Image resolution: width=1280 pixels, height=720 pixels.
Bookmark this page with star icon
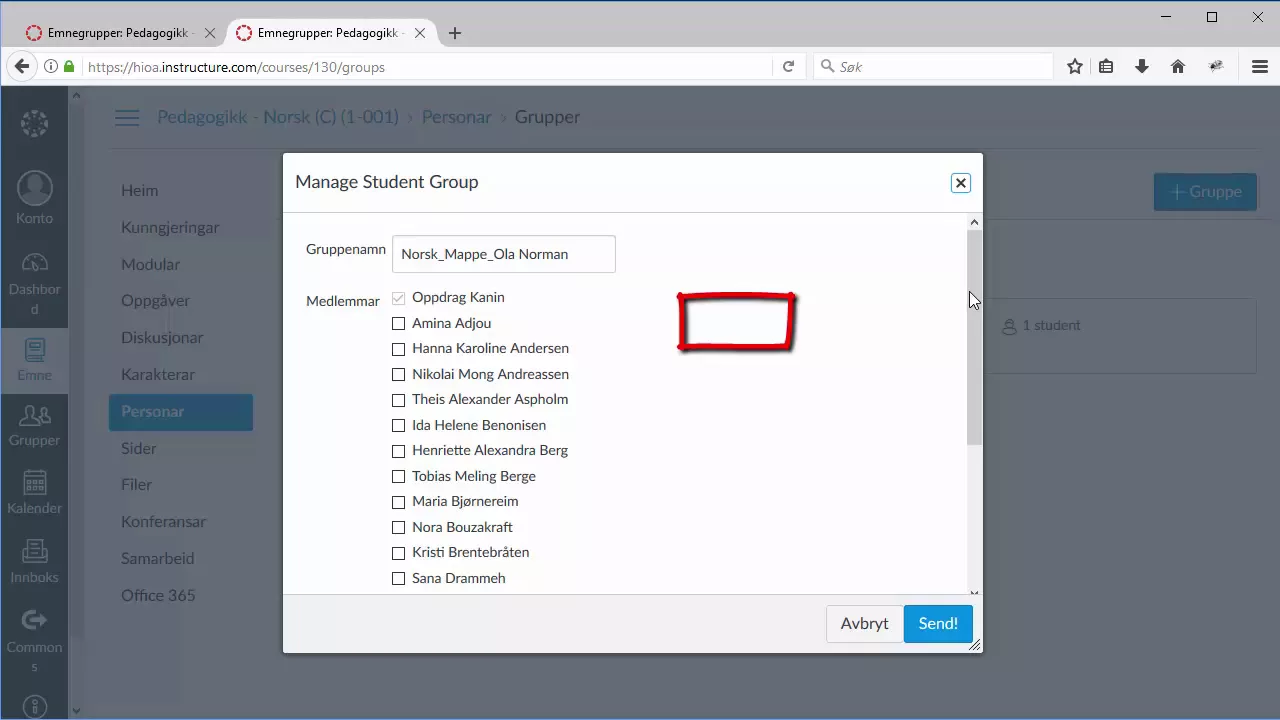click(x=1075, y=67)
